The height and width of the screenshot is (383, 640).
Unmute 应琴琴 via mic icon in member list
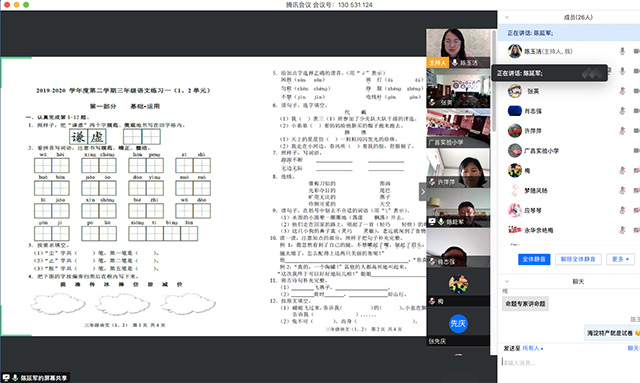click(x=622, y=210)
